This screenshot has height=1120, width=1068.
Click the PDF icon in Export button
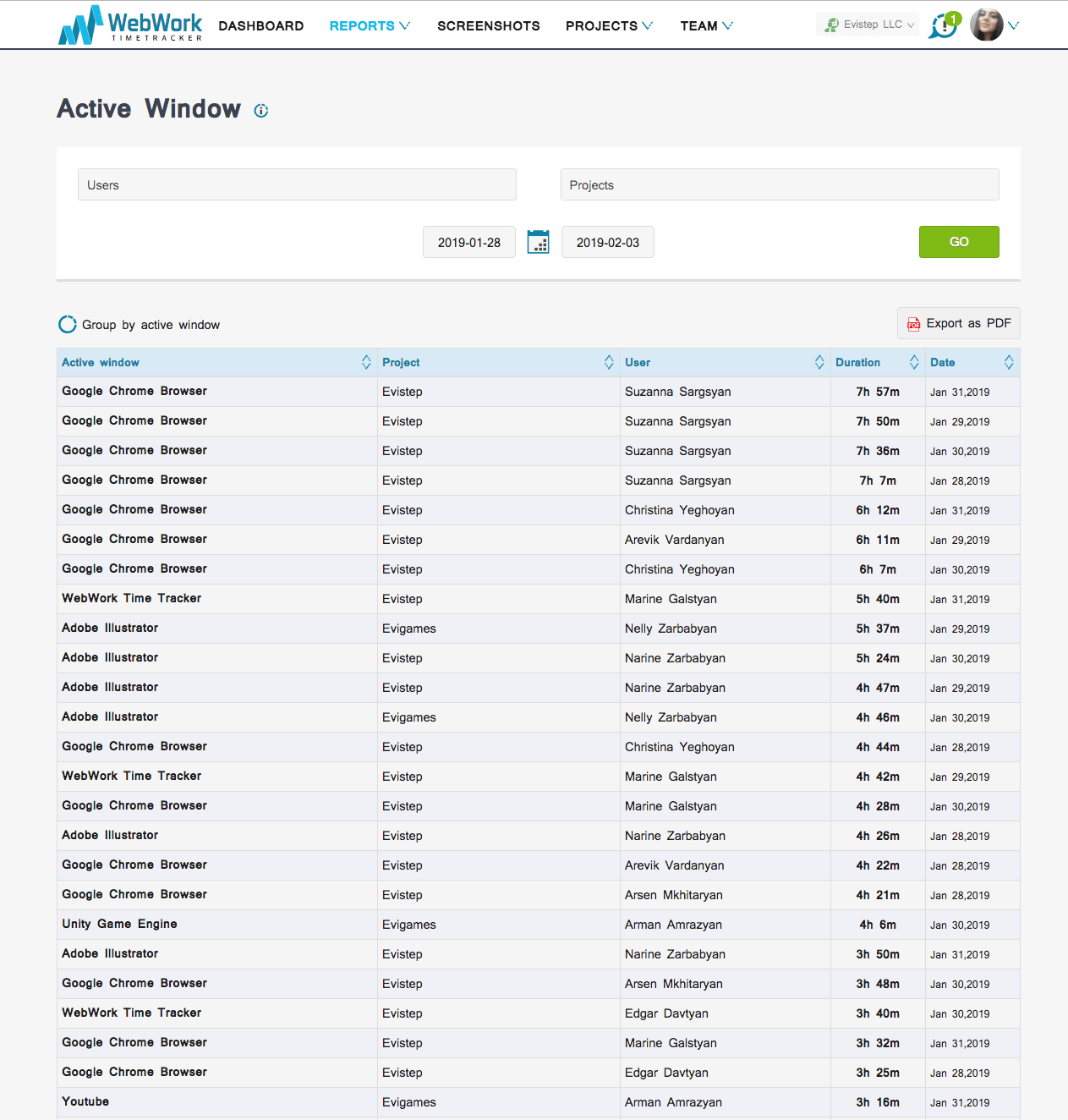pos(913,324)
